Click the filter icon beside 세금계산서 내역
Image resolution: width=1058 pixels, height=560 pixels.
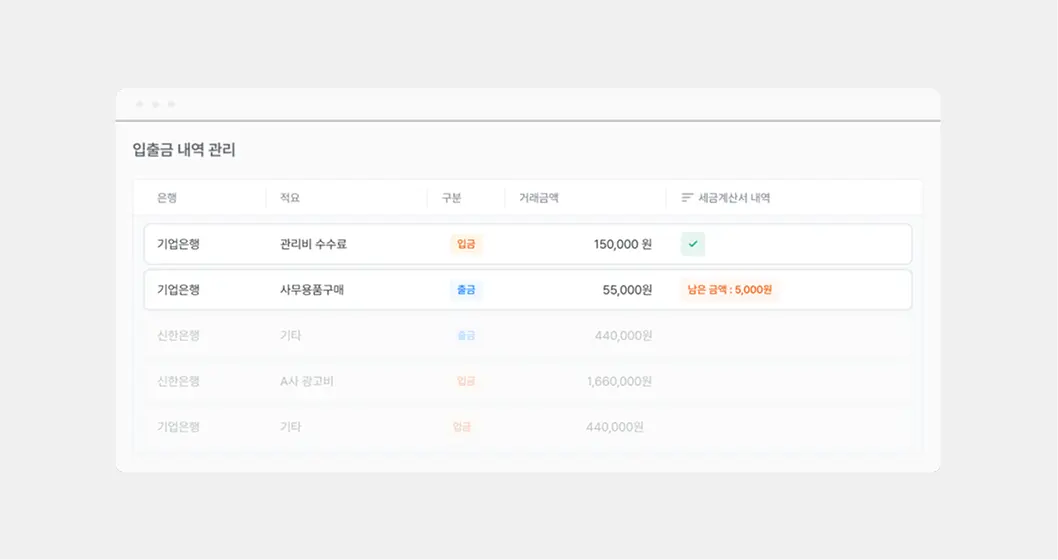[x=687, y=198]
